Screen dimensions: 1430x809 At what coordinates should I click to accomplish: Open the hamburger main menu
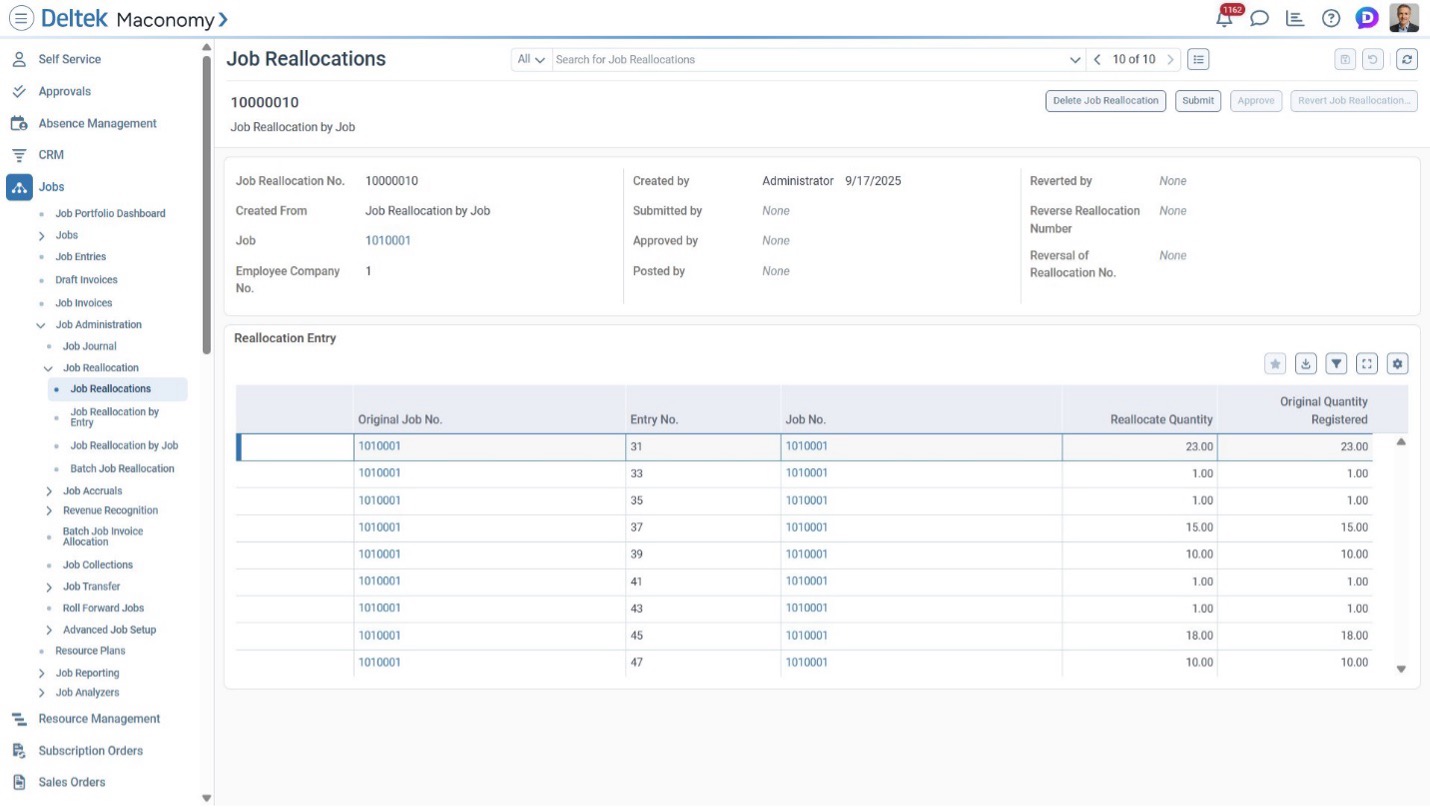click(21, 18)
